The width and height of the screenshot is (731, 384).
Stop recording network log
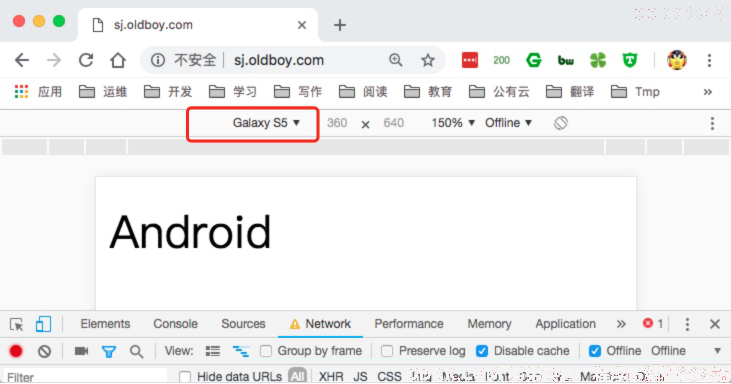point(16,351)
